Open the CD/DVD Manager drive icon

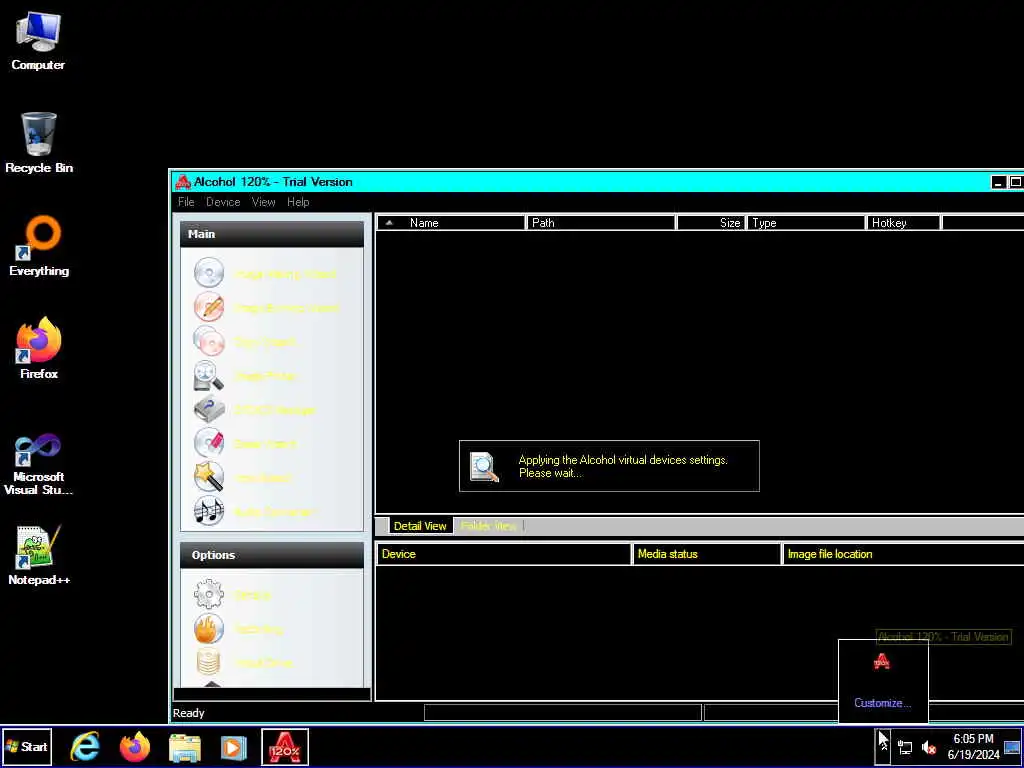(209, 409)
